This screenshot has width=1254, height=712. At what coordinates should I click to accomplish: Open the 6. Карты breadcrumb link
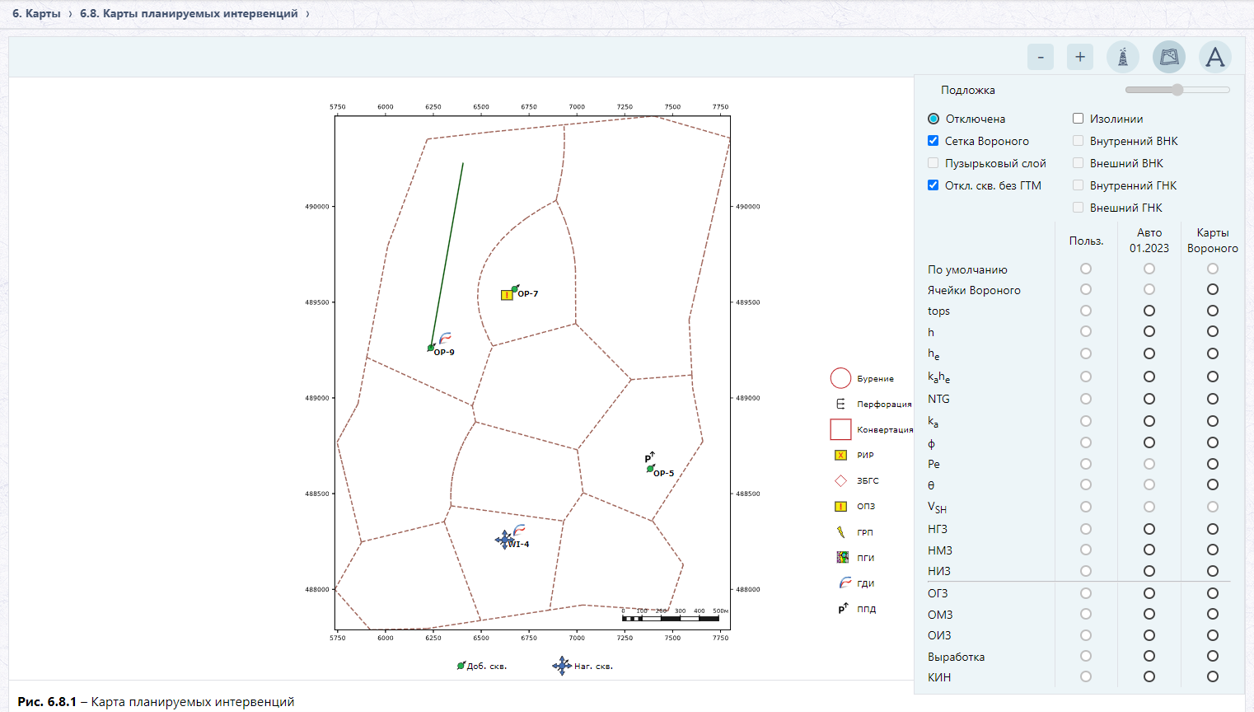tap(36, 14)
